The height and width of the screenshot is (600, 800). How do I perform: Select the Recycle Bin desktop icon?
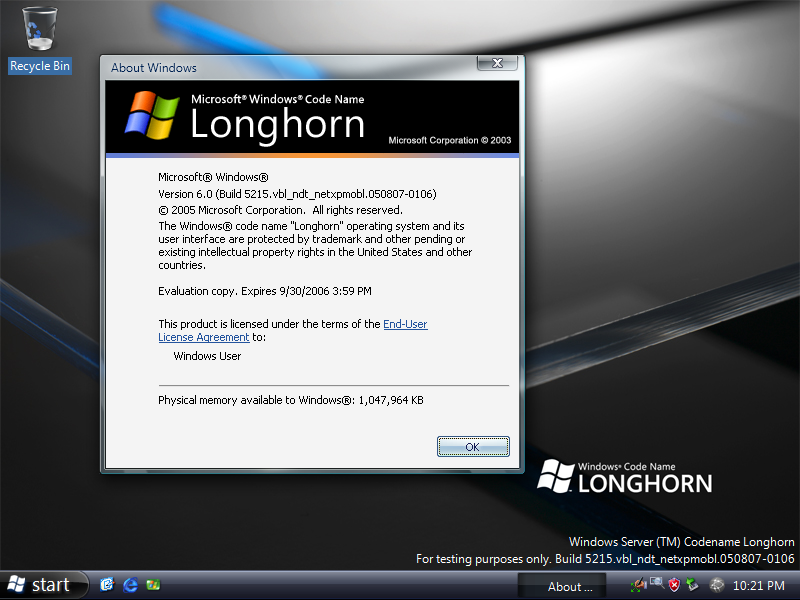[x=40, y=40]
